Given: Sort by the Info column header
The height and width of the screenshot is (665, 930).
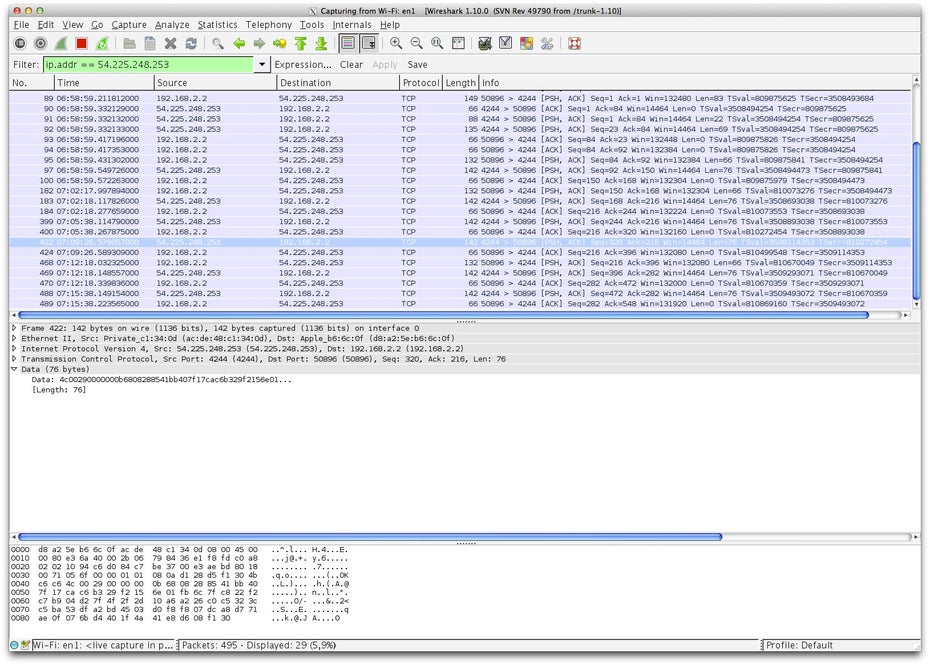Looking at the screenshot, I should [695, 82].
